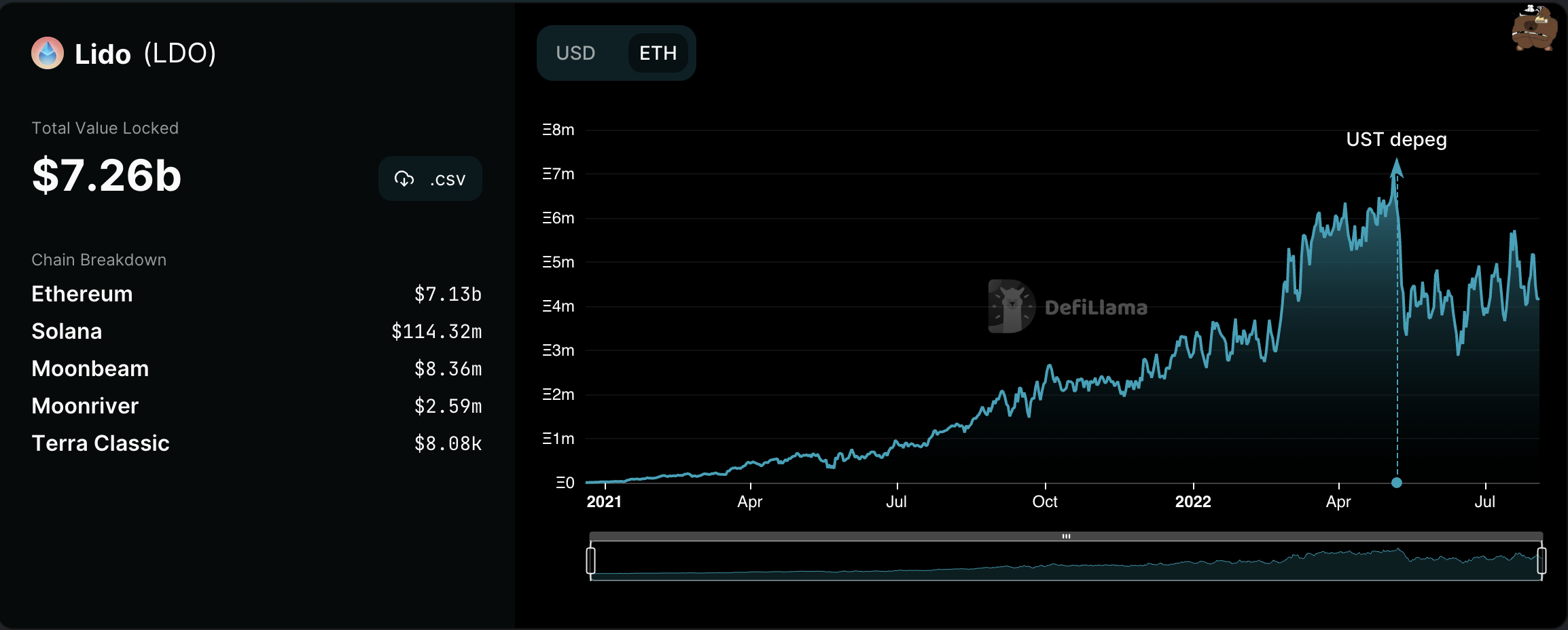The height and width of the screenshot is (630, 1568).
Task: Select the ETH denomination toggle
Action: tap(658, 53)
